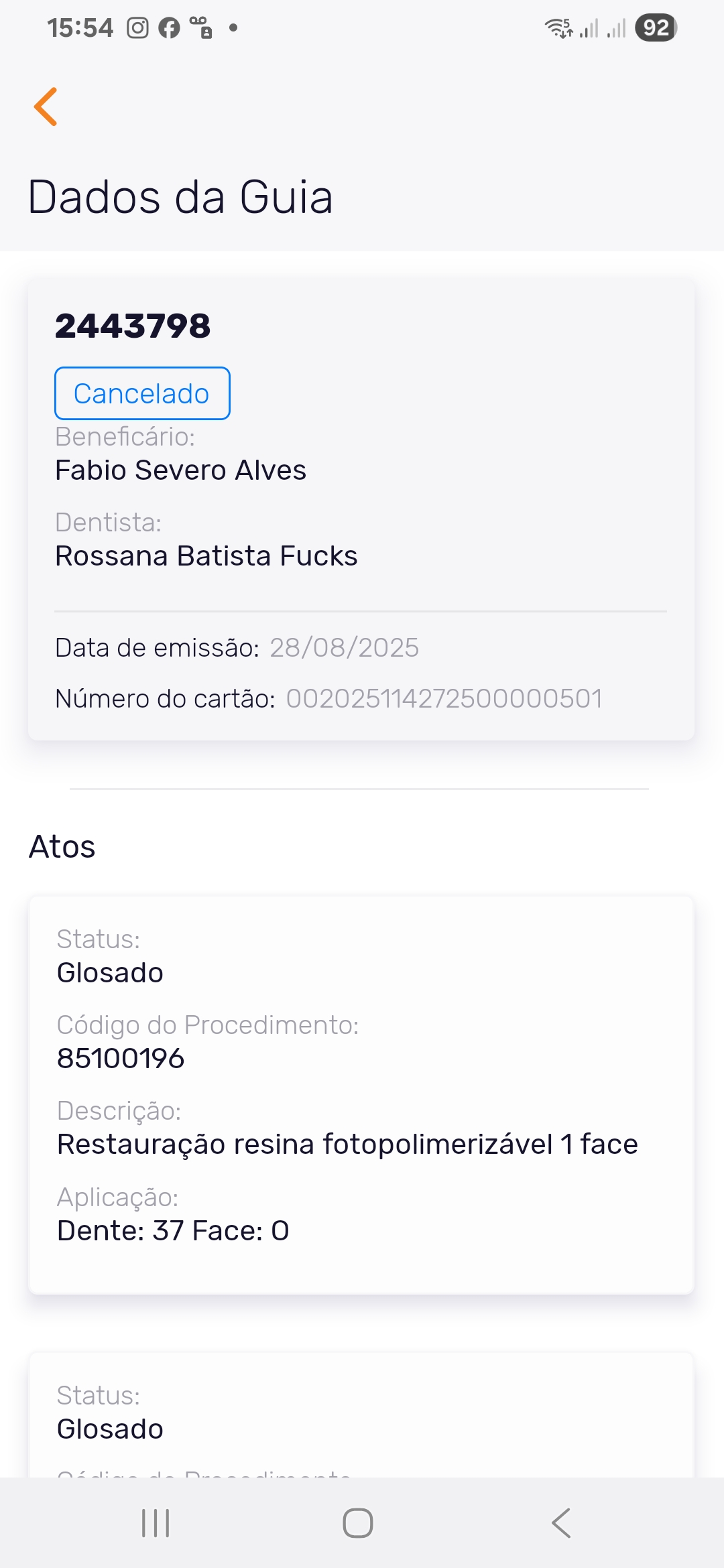The image size is (724, 1568).
Task: Tap the Facebook notification icon
Action: click(x=169, y=28)
